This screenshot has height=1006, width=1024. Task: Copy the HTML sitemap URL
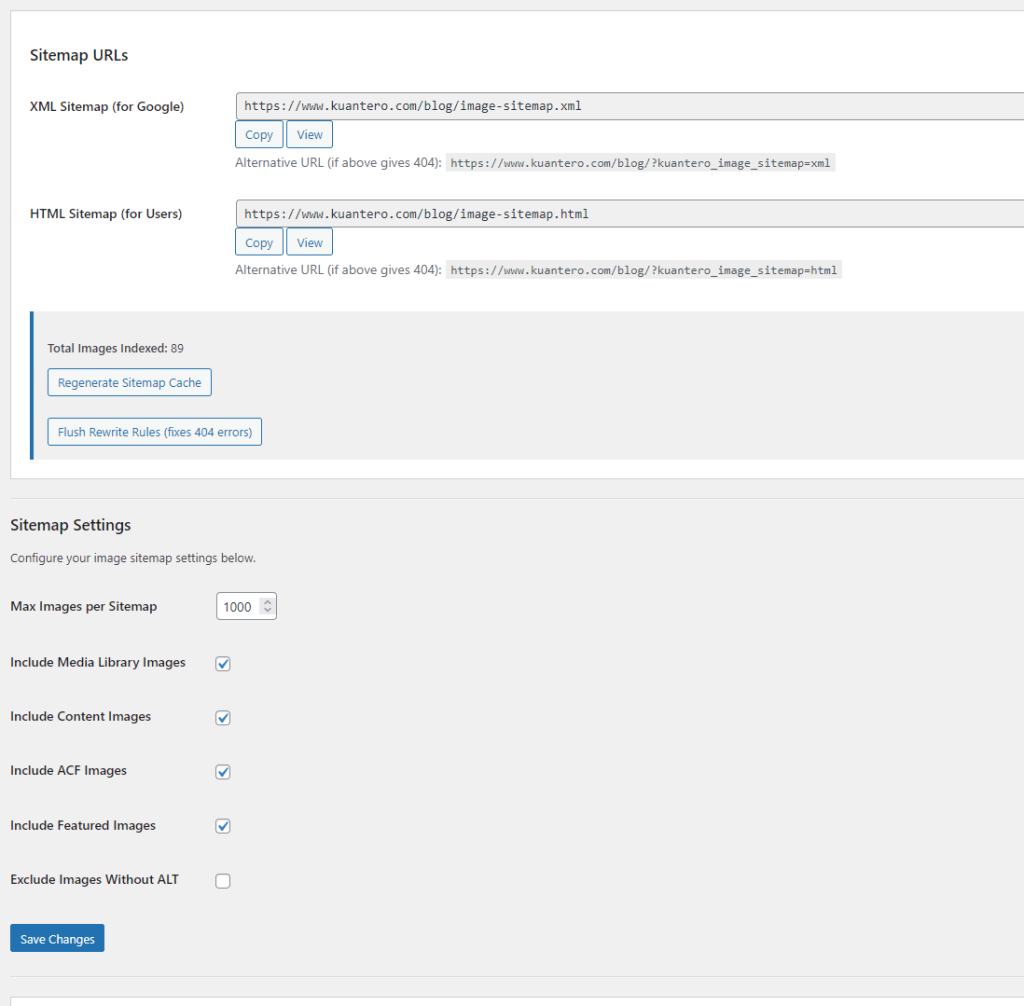[x=258, y=241]
